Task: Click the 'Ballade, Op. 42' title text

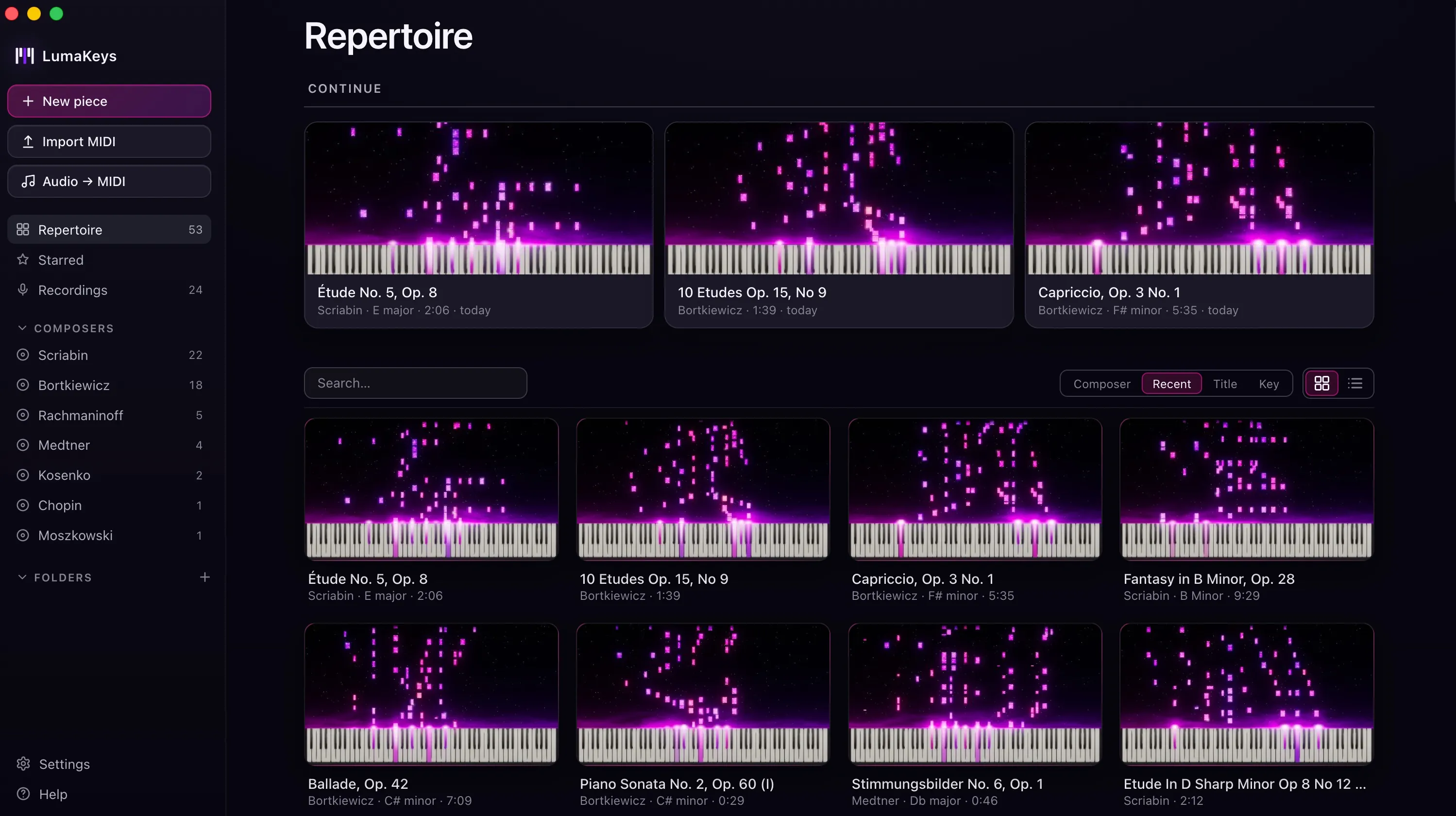Action: [x=358, y=784]
